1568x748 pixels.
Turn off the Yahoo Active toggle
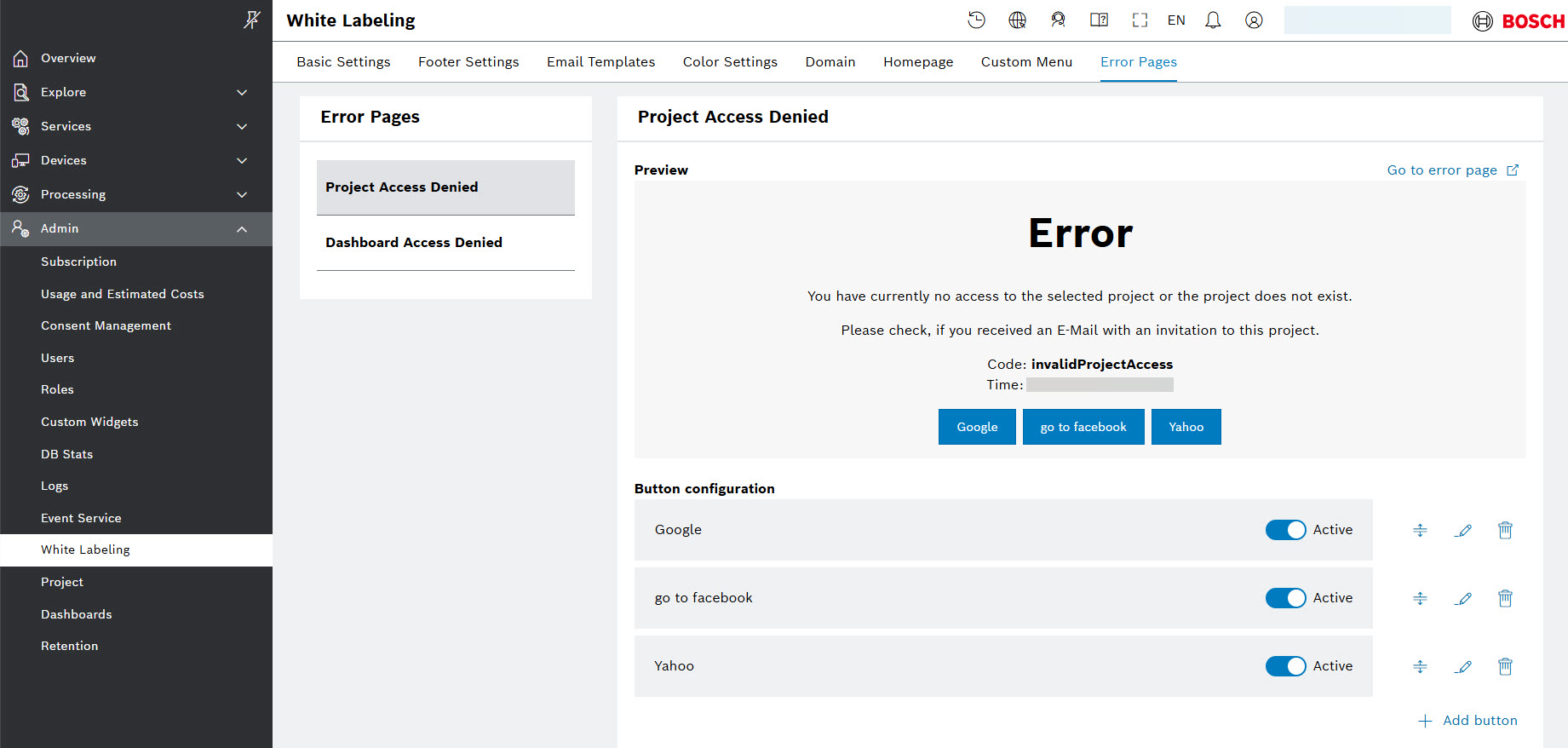1285,666
